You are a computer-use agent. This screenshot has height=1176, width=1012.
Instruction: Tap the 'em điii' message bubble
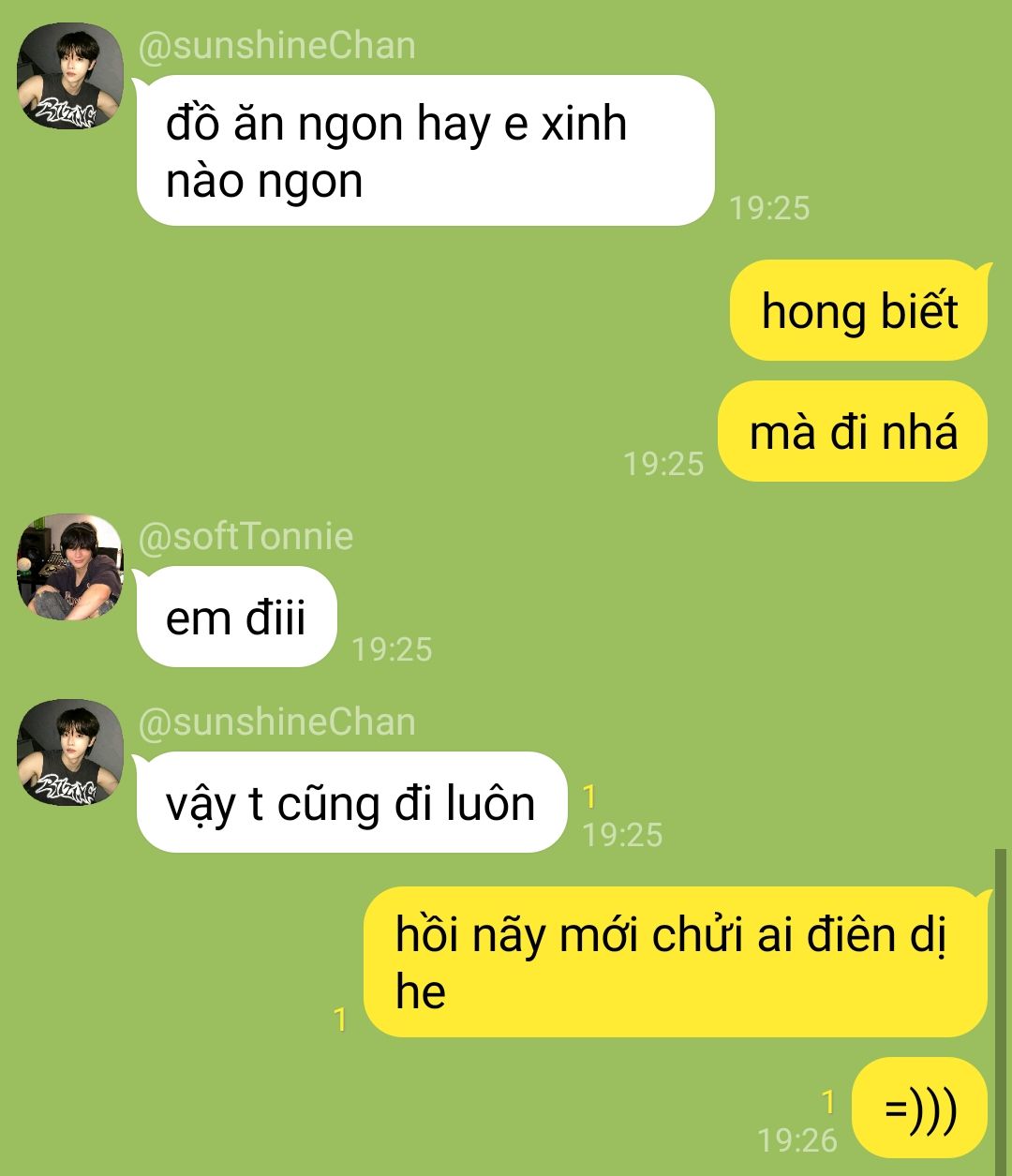236,617
